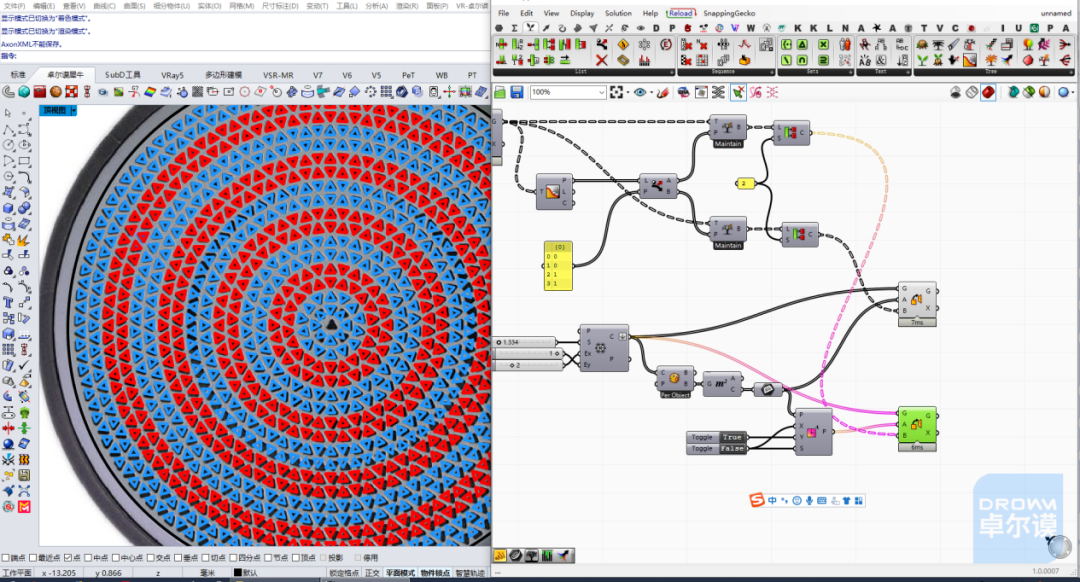This screenshot has width=1080, height=582.
Task: Click the Zoom Extents icon on canvas toolbar
Action: click(x=616, y=92)
